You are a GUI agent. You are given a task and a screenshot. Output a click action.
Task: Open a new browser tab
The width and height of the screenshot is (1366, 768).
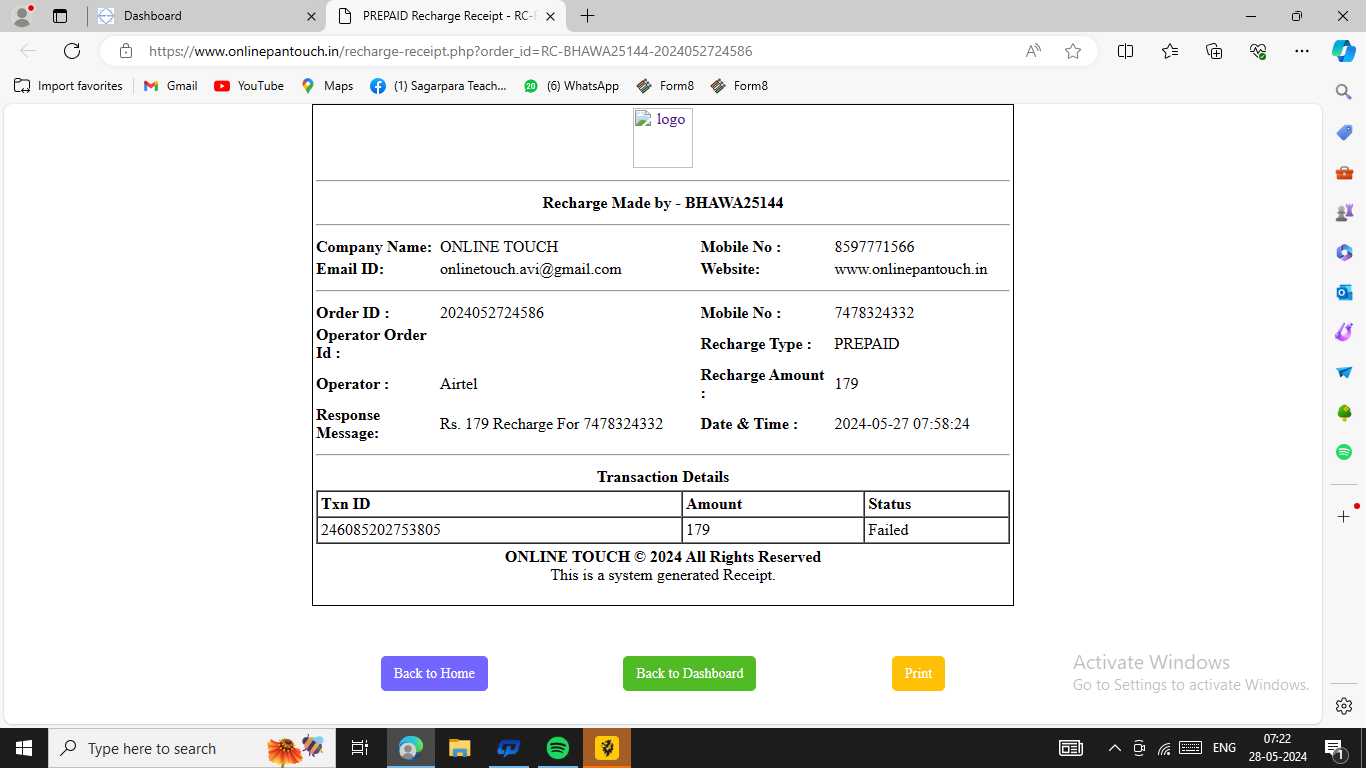pyautogui.click(x=588, y=16)
